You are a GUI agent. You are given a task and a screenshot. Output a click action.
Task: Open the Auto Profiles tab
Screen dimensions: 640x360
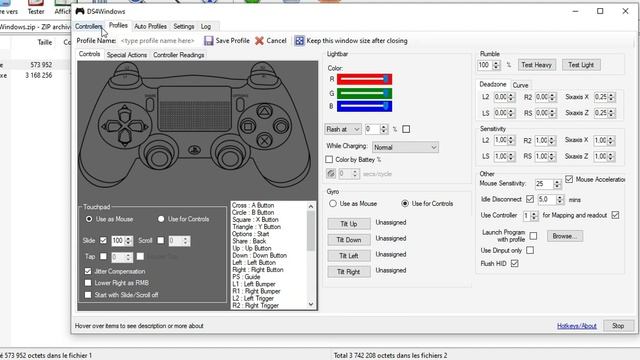click(x=150, y=26)
